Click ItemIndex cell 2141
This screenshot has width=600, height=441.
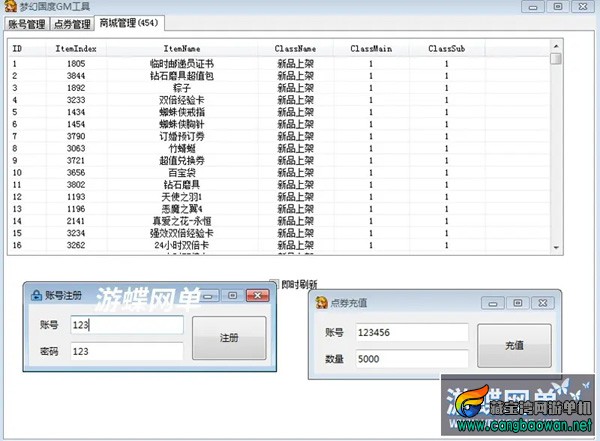tap(76, 221)
